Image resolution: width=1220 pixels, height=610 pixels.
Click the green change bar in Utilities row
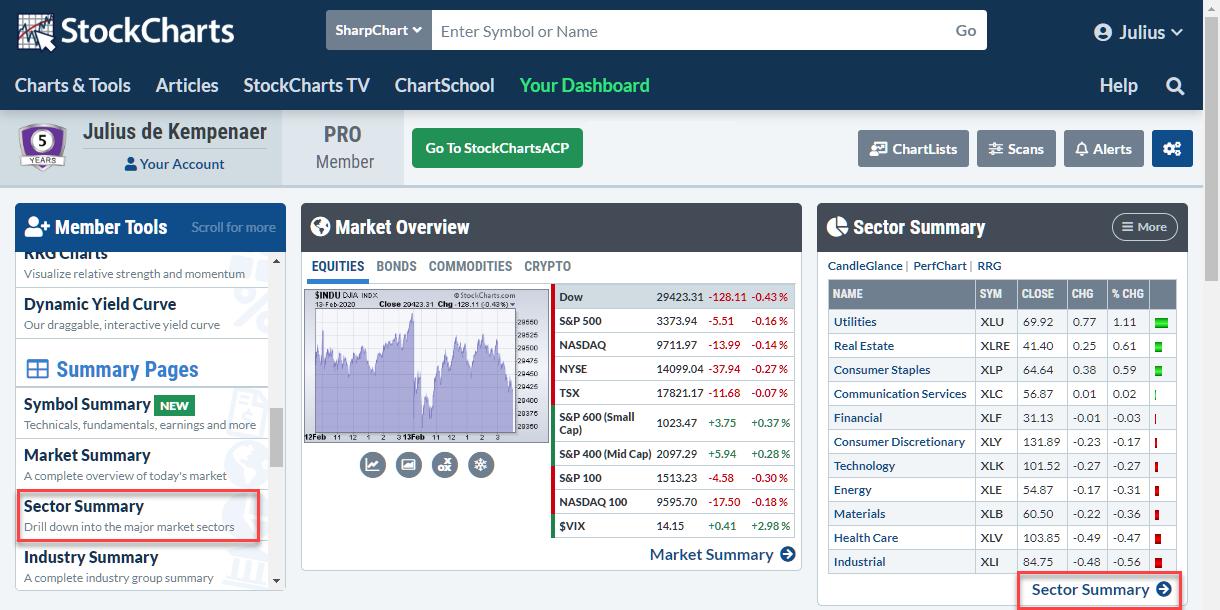point(1162,323)
